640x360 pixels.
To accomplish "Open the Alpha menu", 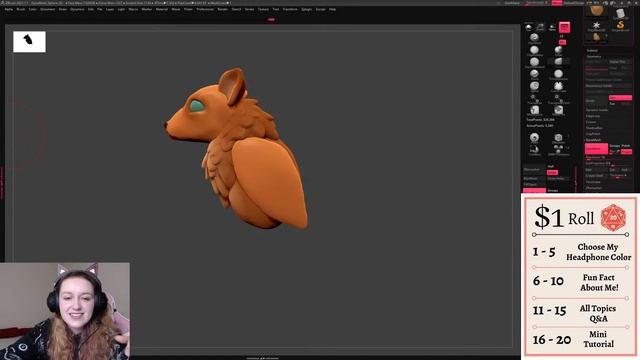I will pyautogui.click(x=8, y=9).
